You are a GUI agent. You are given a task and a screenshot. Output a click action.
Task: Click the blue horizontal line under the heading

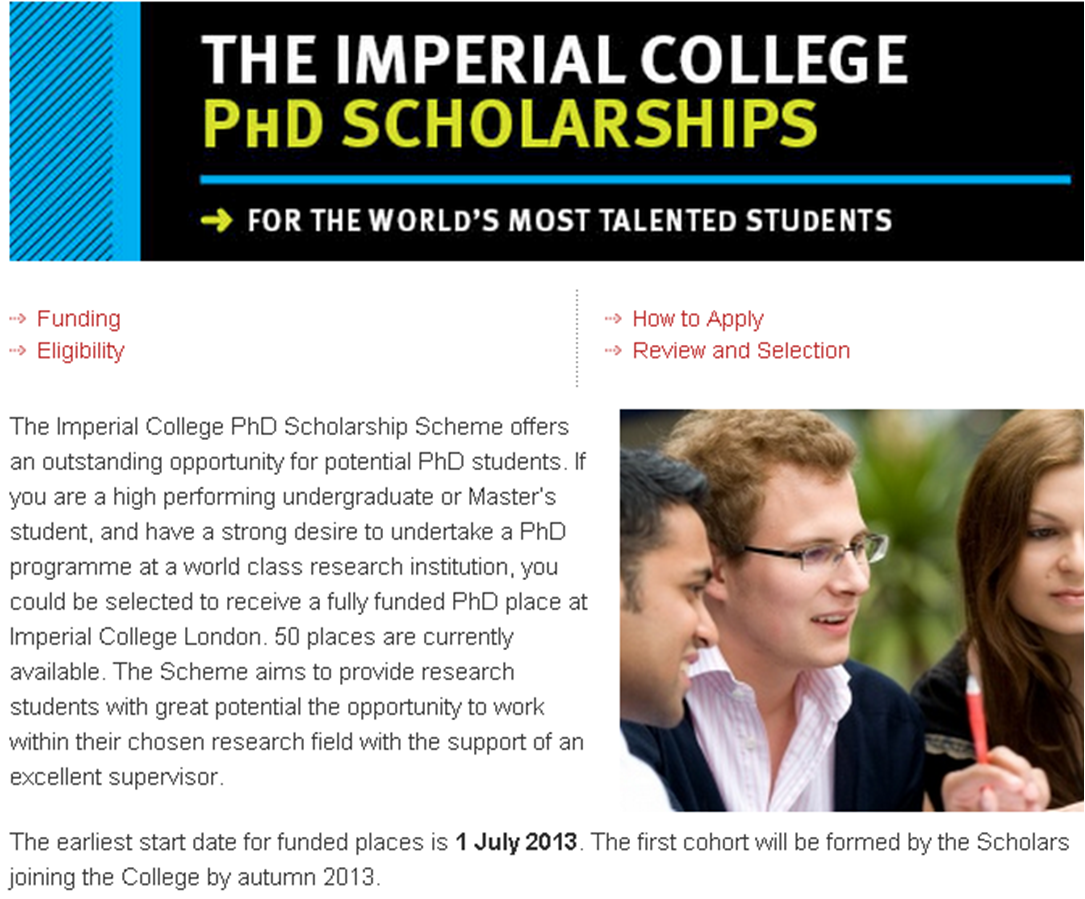coord(634,180)
